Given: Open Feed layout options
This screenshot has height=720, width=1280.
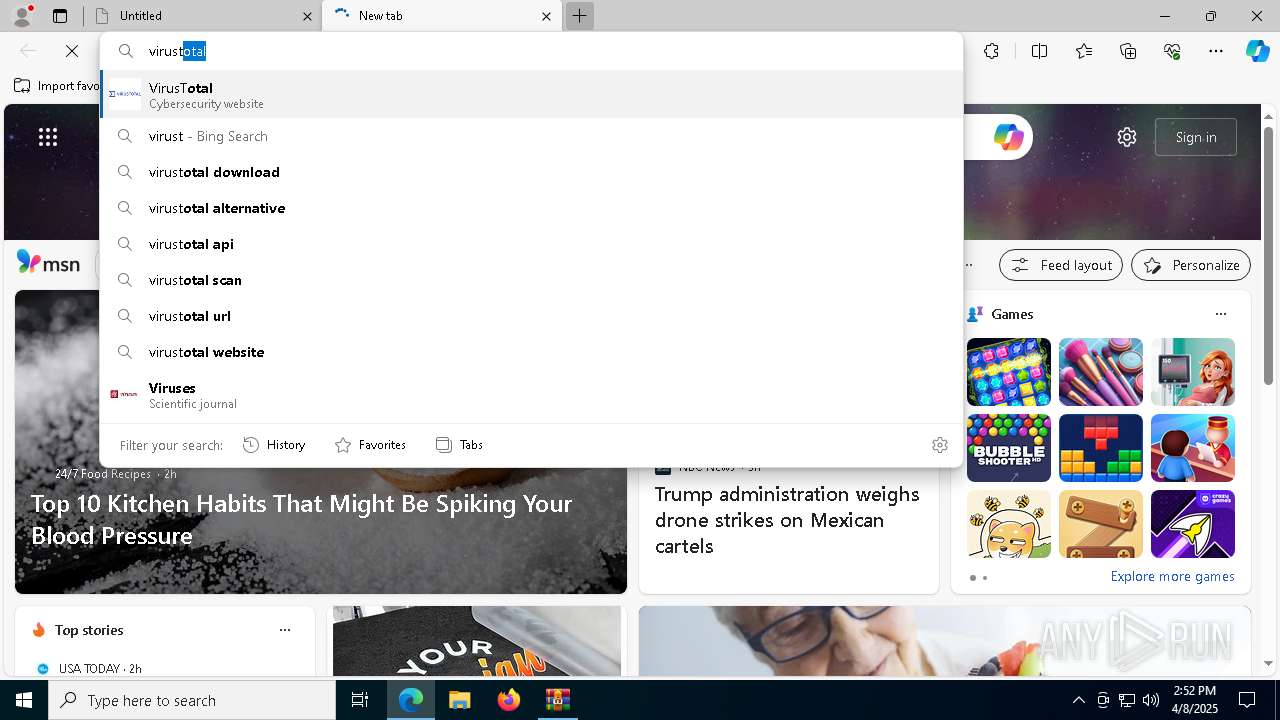Looking at the screenshot, I should click(x=1061, y=265).
